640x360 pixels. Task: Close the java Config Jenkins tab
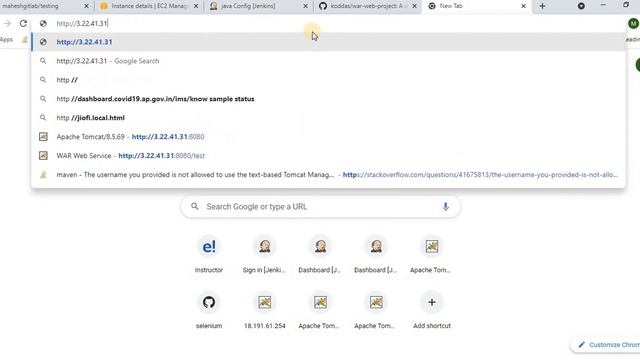click(x=305, y=6)
